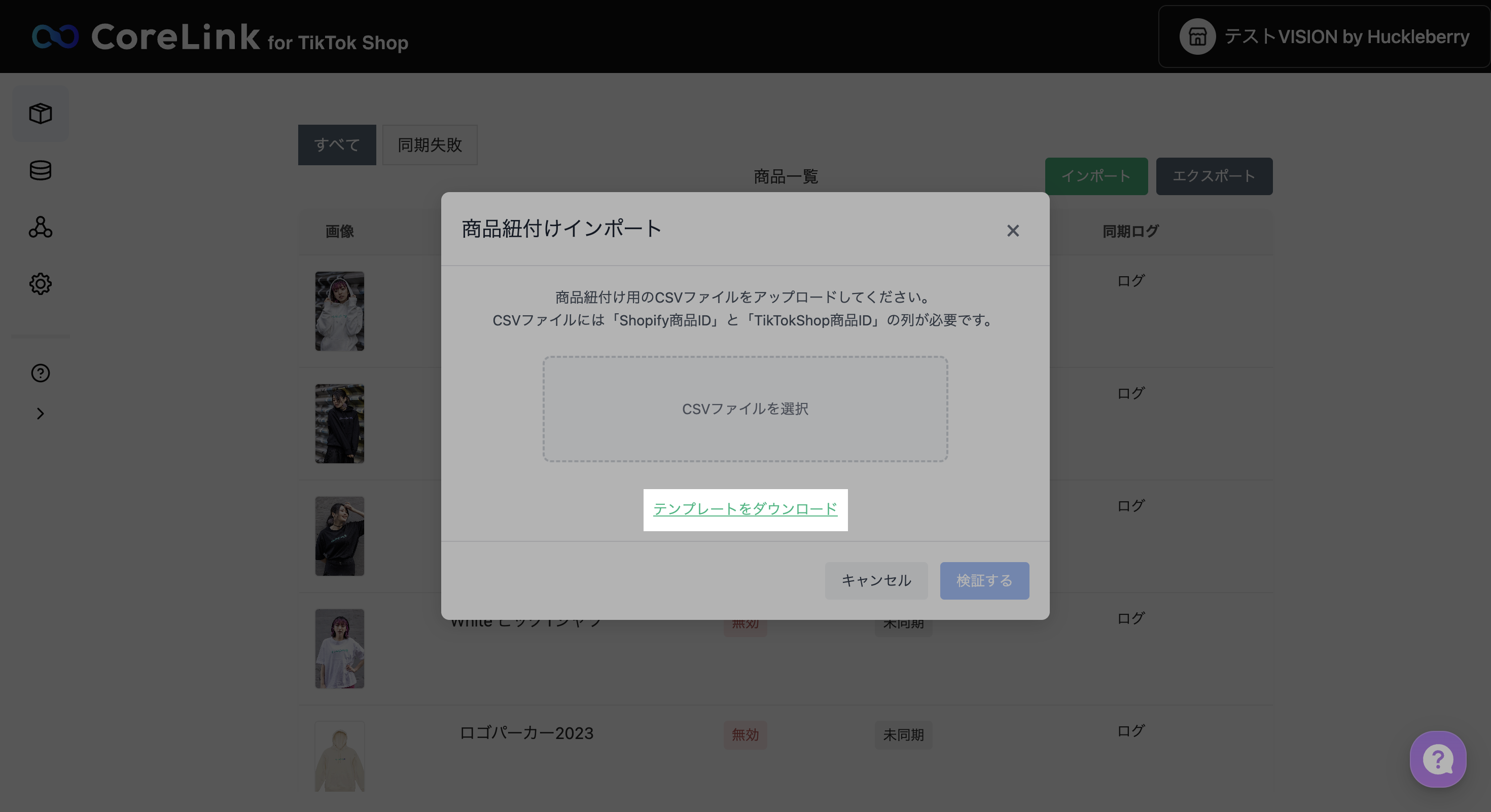Open the database stack icon in sidebar
This screenshot has width=1491, height=812.
[x=41, y=170]
